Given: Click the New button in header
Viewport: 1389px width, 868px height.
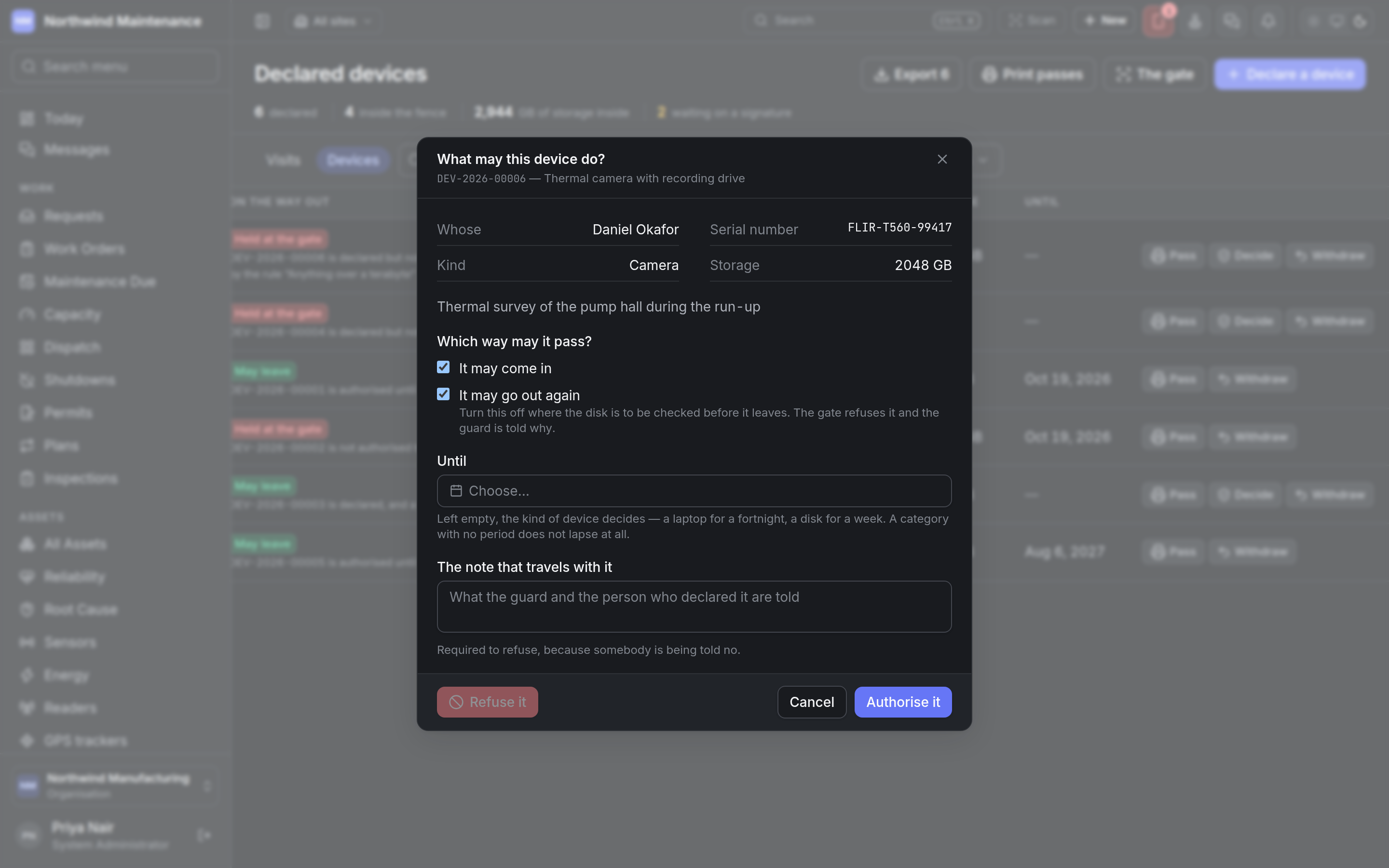Looking at the screenshot, I should 1105,21.
